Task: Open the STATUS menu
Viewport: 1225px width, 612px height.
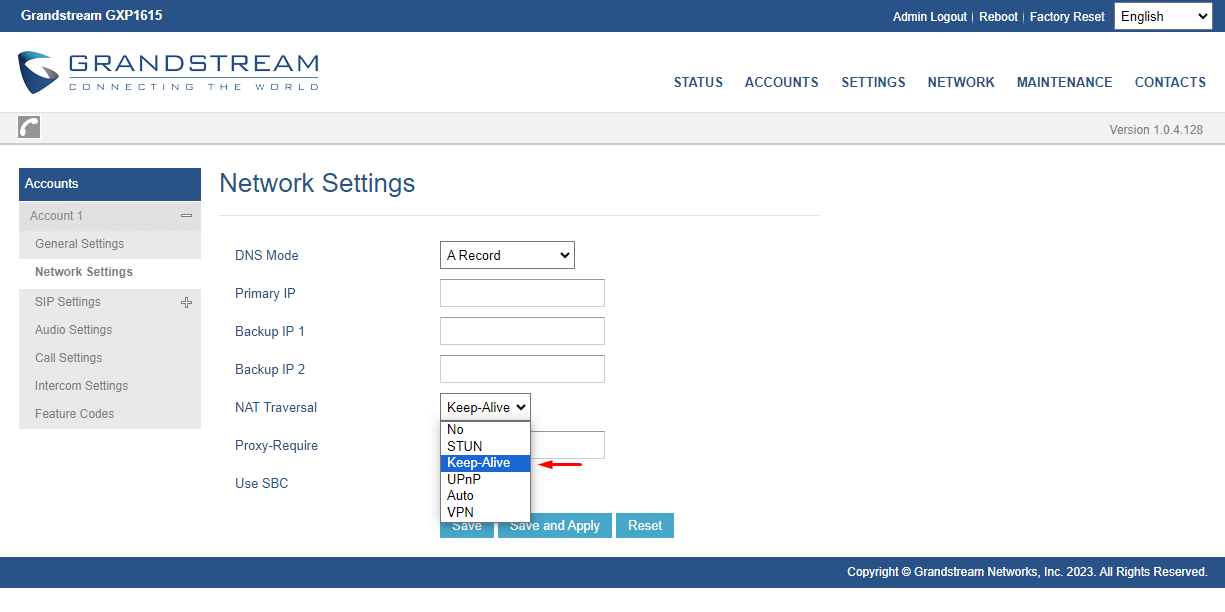Action: [x=698, y=82]
